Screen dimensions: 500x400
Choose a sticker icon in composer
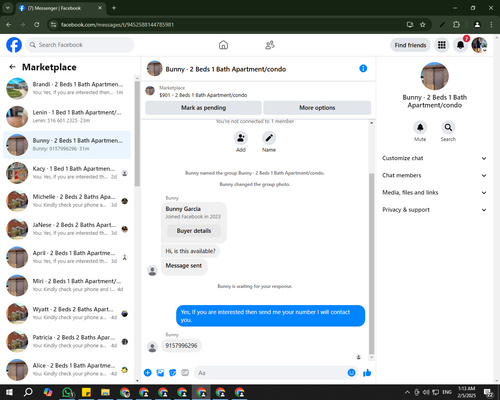173,373
